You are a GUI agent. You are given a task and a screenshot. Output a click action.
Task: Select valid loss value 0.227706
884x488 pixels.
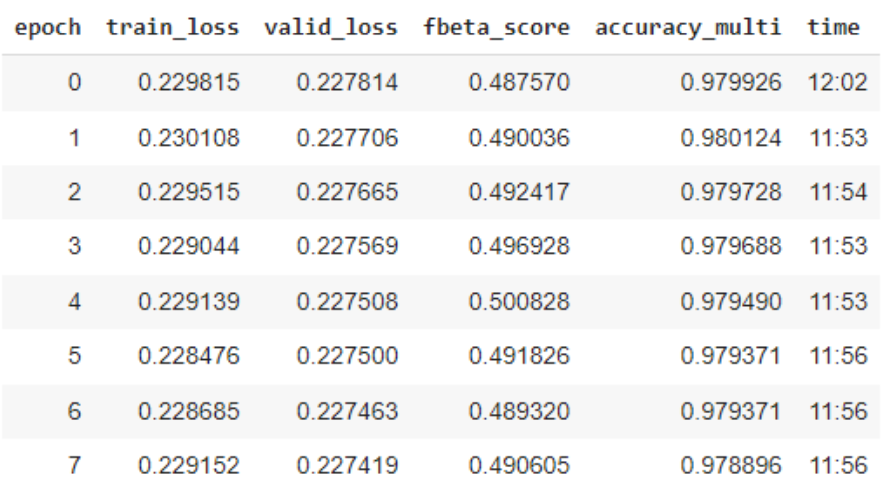pos(347,138)
